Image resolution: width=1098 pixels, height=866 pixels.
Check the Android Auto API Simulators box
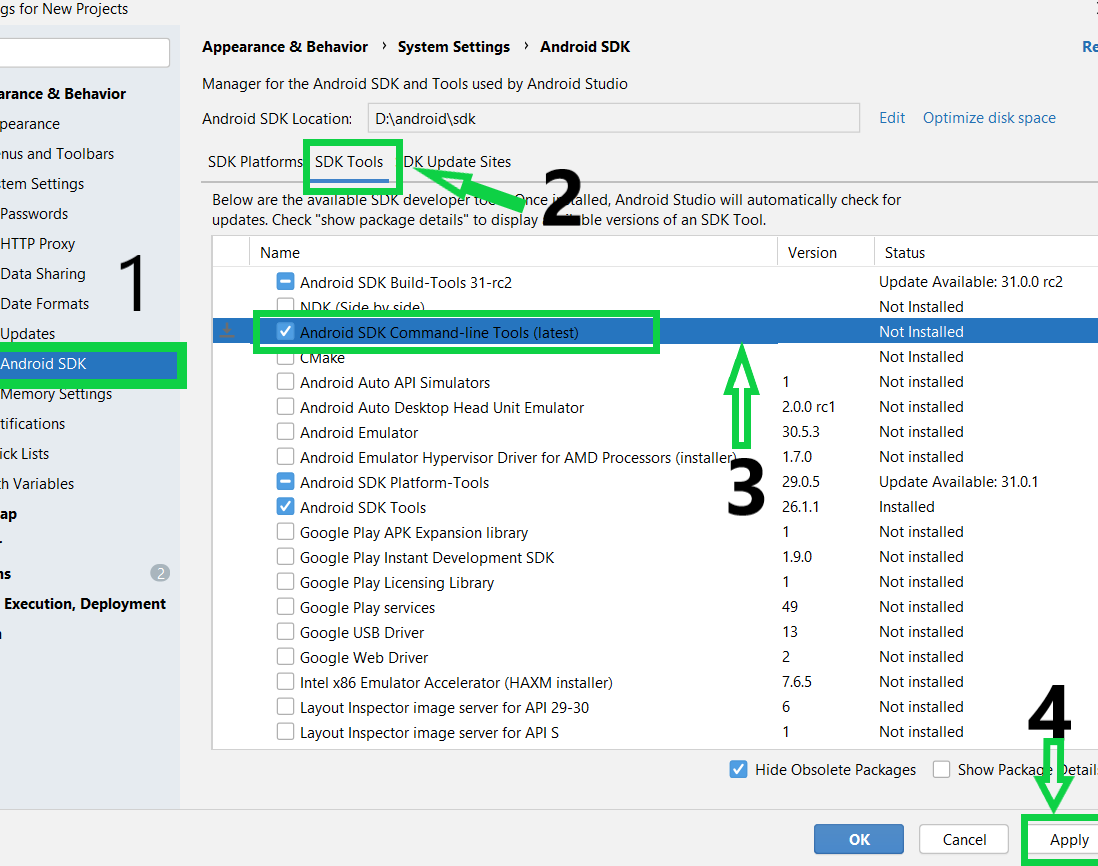pyautogui.click(x=285, y=382)
